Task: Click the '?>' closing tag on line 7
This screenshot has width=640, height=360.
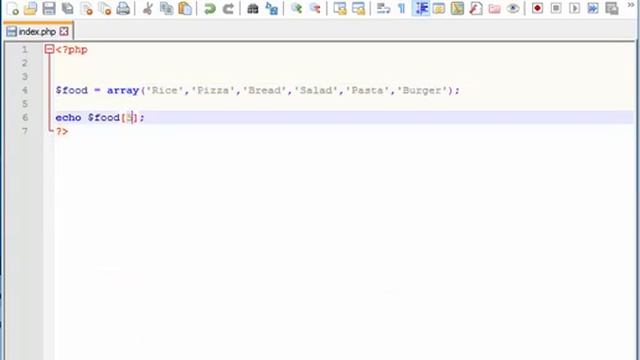Action: pyautogui.click(x=62, y=131)
